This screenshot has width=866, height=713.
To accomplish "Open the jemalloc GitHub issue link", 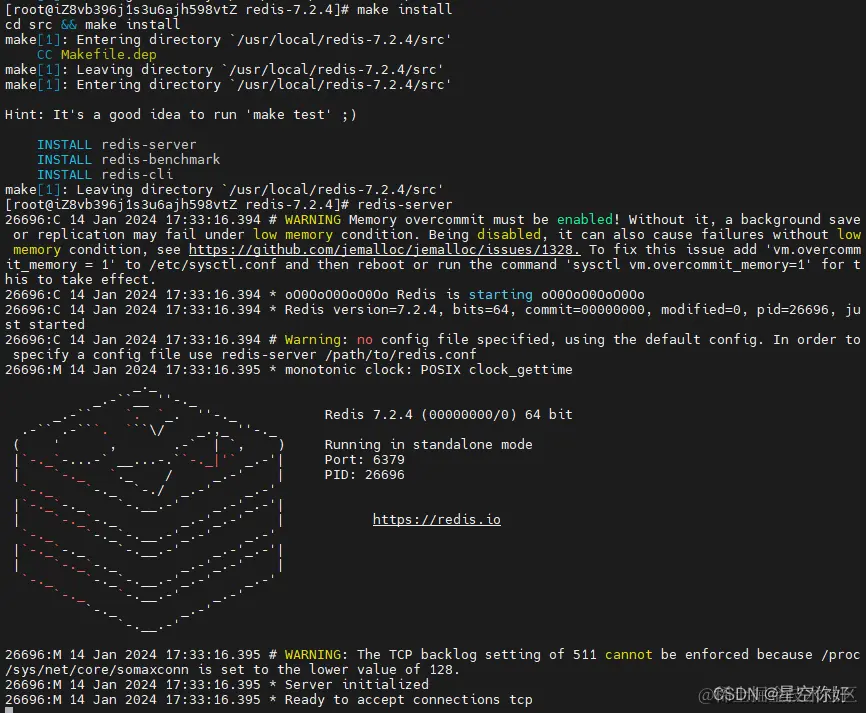I will [x=384, y=250].
